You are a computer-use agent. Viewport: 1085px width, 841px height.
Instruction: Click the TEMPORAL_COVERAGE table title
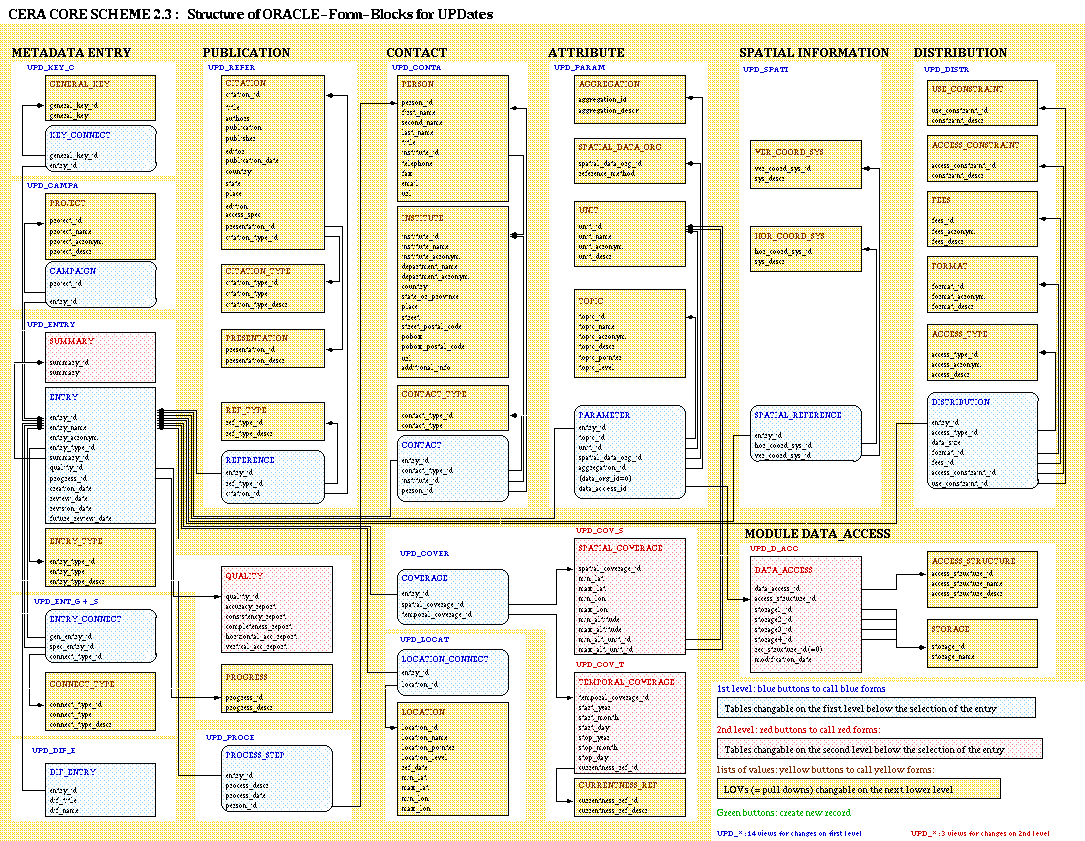click(x=626, y=682)
